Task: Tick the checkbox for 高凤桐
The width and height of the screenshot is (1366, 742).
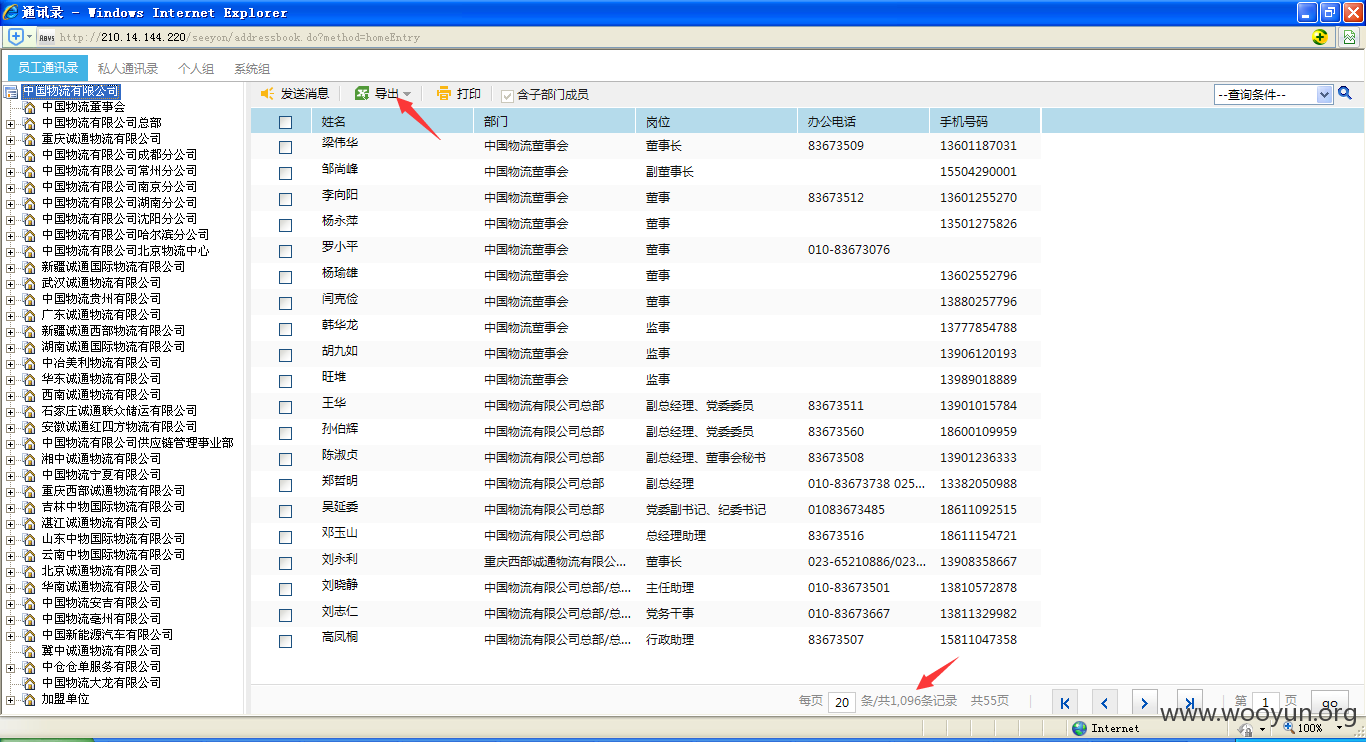Action: coord(286,641)
